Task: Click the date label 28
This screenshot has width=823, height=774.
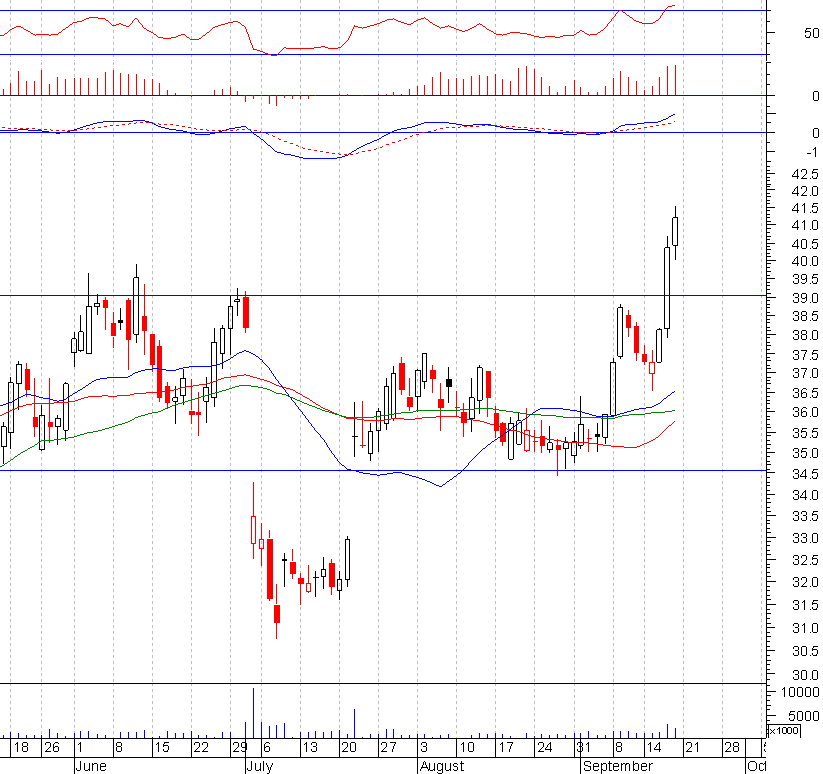Action: [732, 747]
